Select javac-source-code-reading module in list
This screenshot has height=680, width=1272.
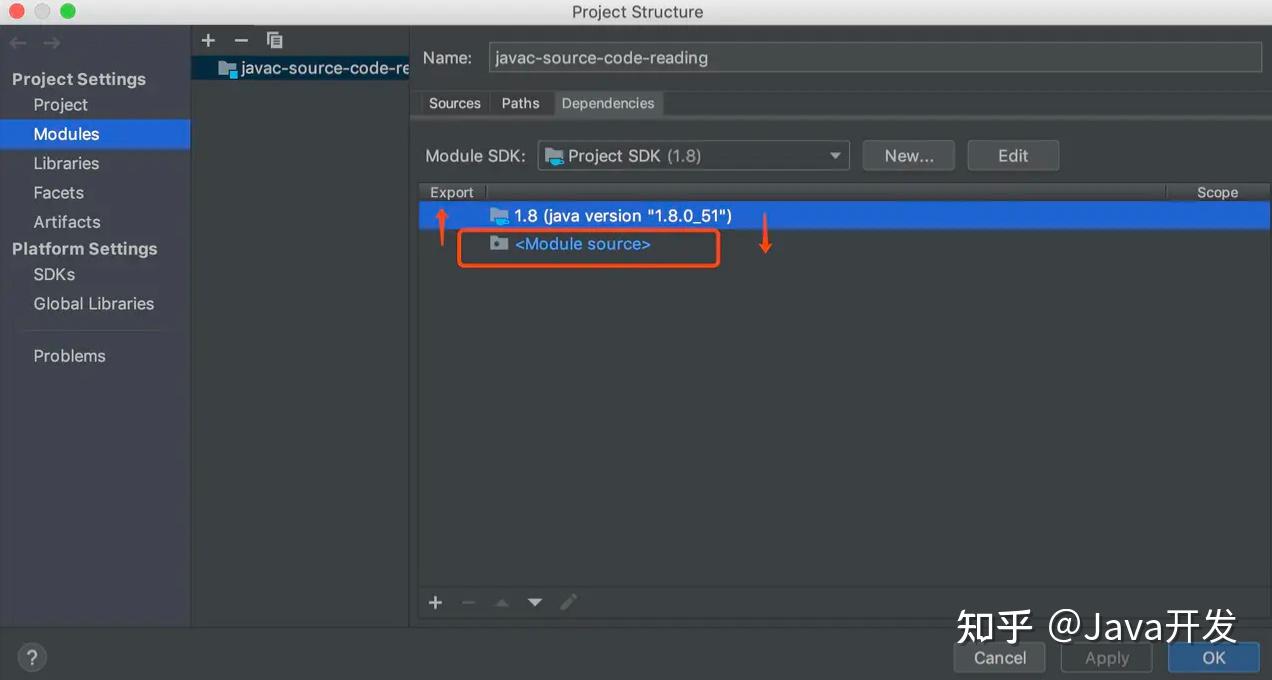(x=300, y=68)
